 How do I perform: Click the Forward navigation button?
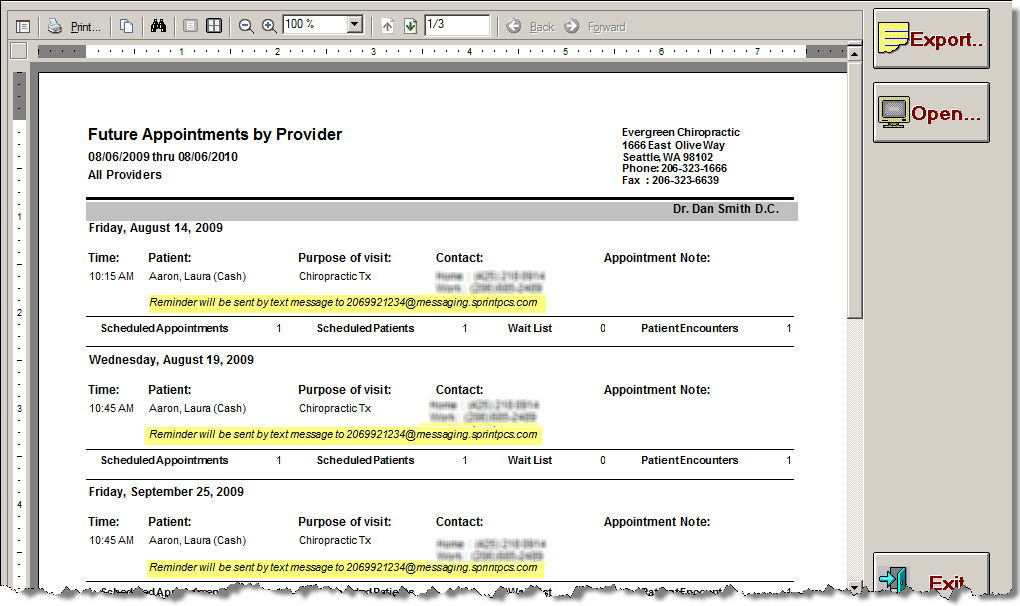[x=596, y=27]
